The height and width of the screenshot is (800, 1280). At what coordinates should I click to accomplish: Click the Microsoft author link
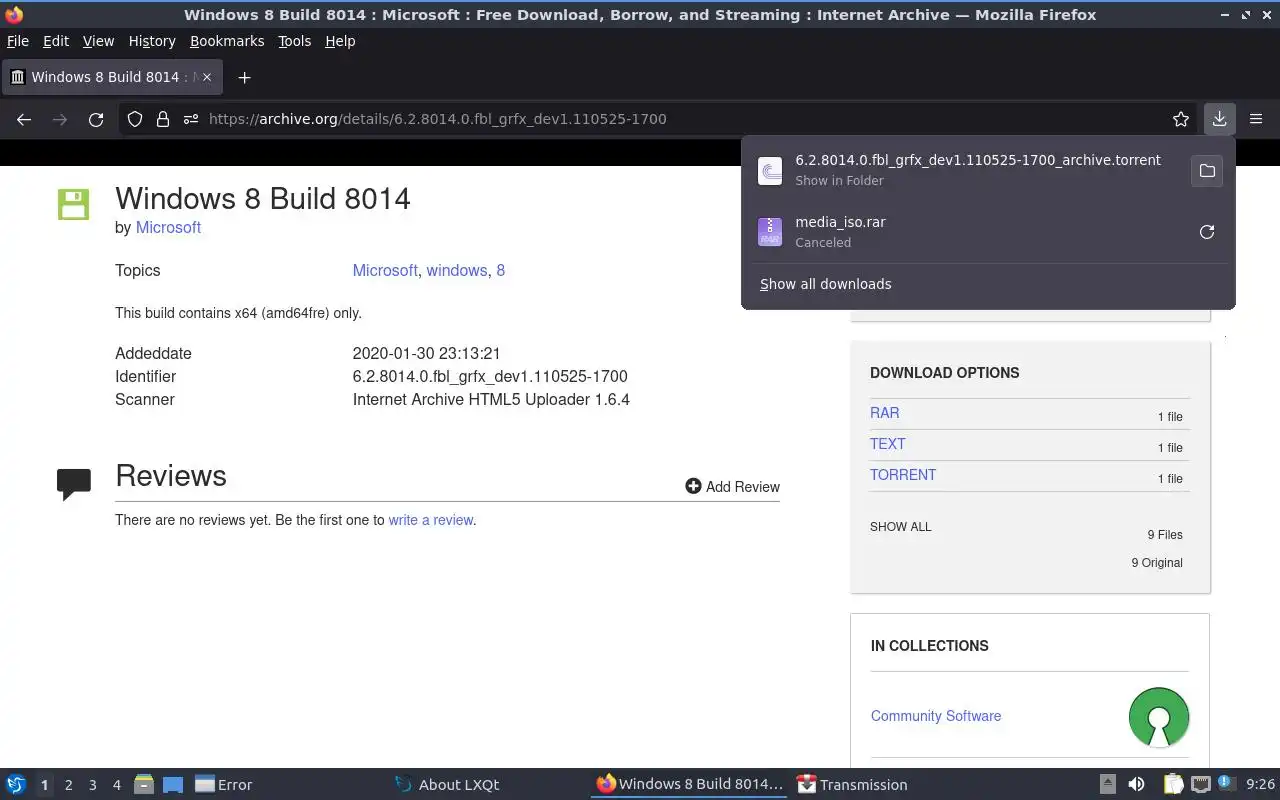(168, 228)
